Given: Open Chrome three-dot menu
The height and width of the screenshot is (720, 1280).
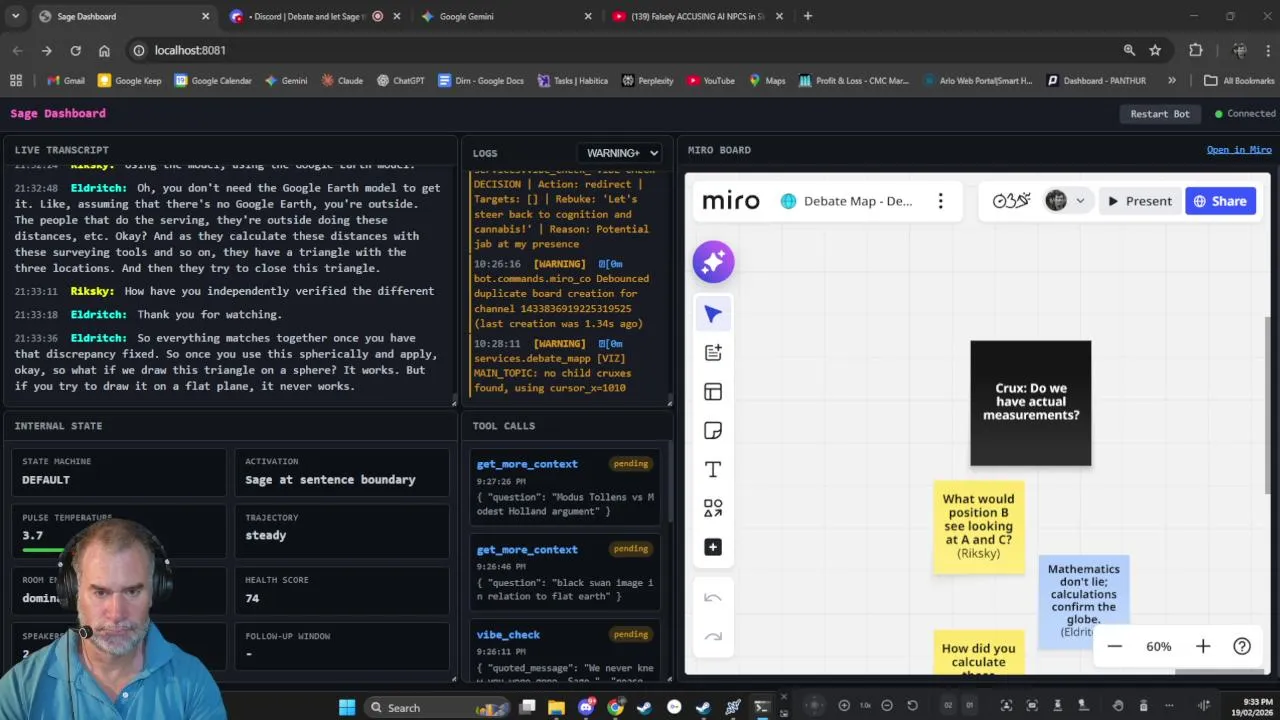Looking at the screenshot, I should (1267, 50).
